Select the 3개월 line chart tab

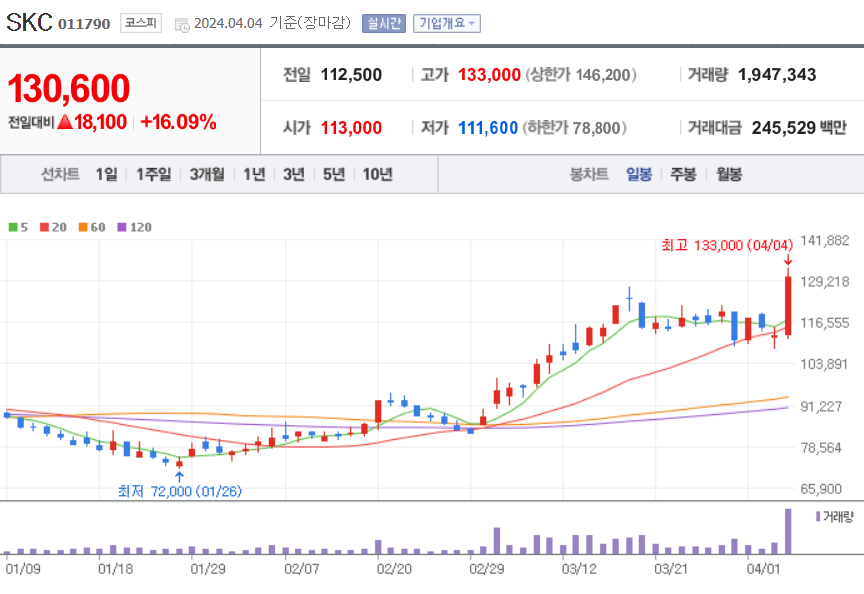click(x=207, y=175)
